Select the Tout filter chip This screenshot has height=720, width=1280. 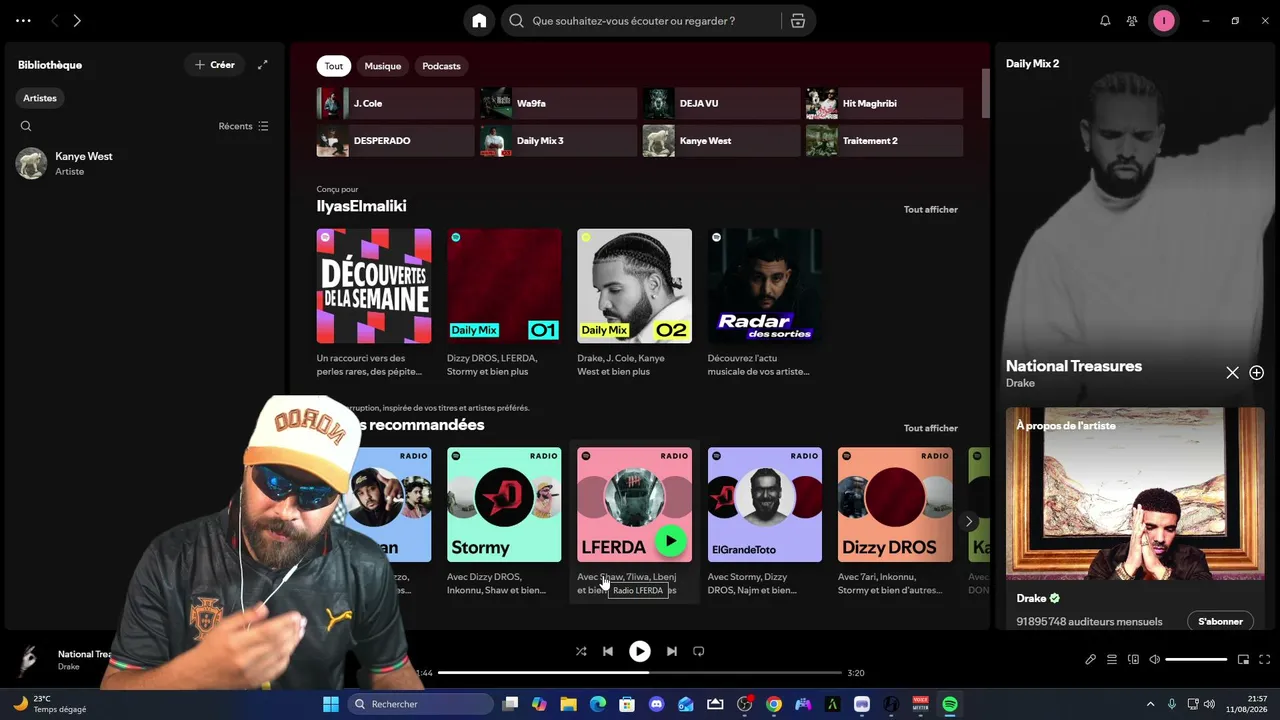tap(334, 66)
